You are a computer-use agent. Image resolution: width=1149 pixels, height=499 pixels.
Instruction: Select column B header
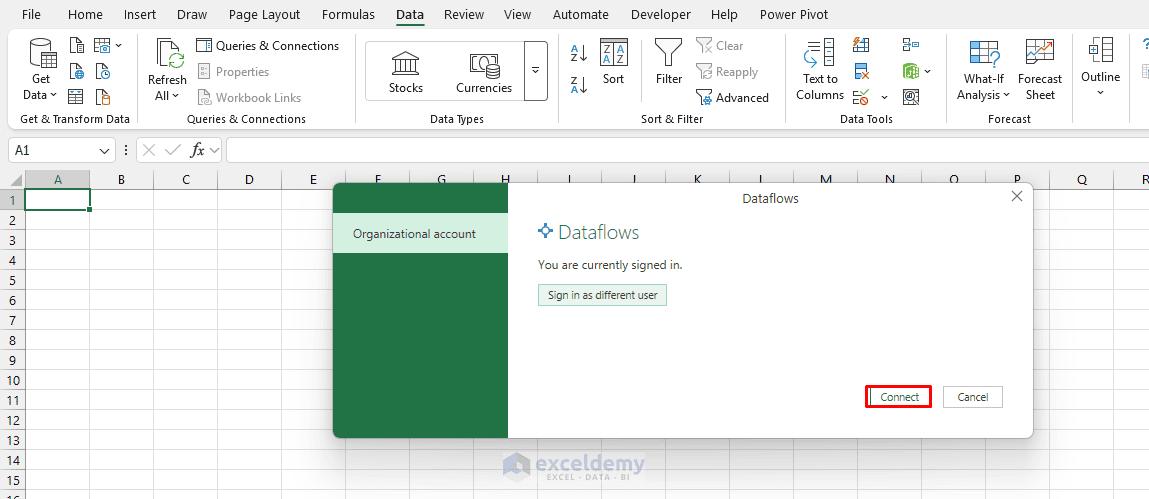tap(121, 180)
